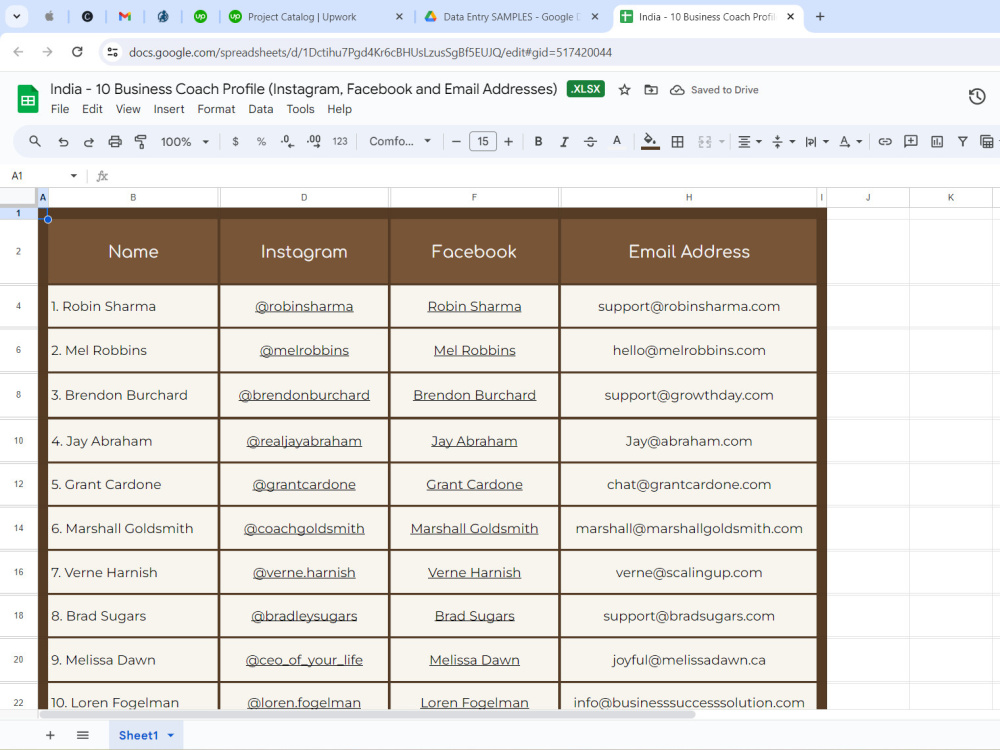
Task: Select cell with verne@scalingup.com
Action: [689, 572]
